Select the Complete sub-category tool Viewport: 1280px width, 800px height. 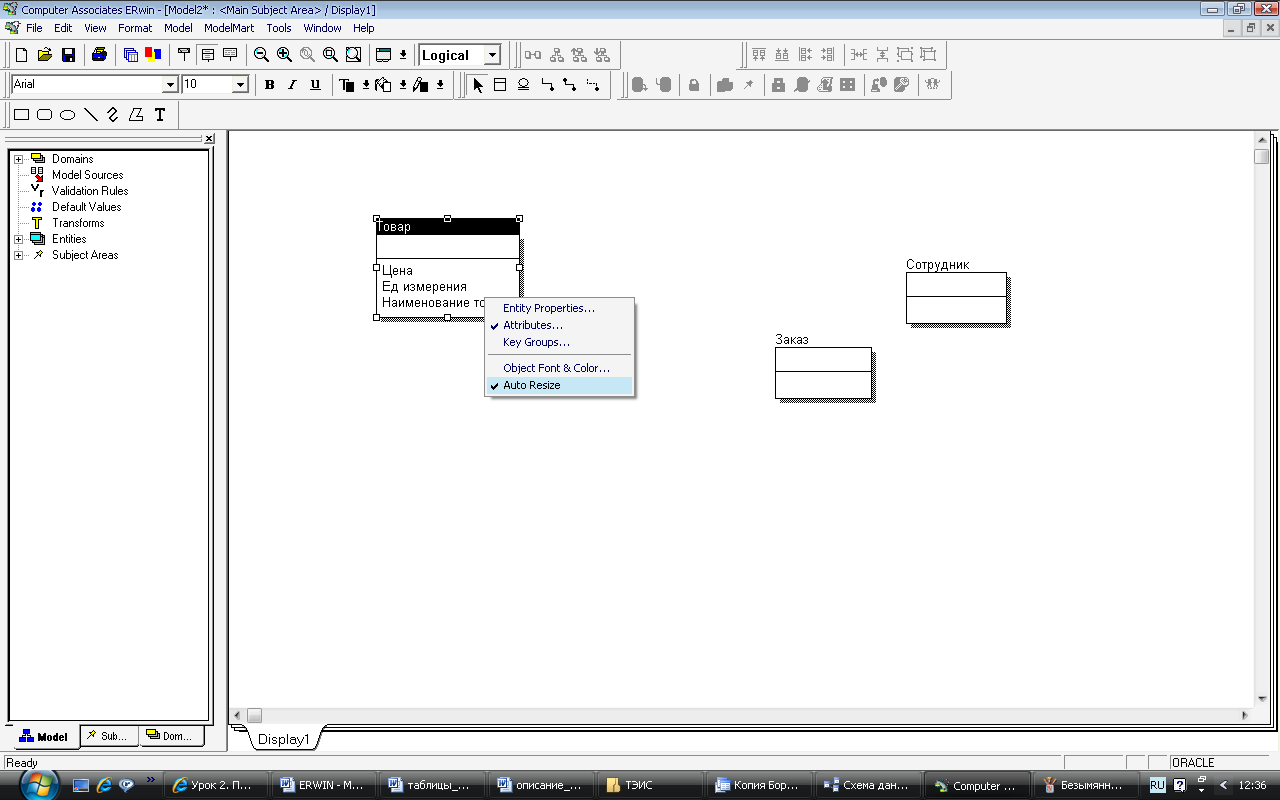click(x=523, y=85)
